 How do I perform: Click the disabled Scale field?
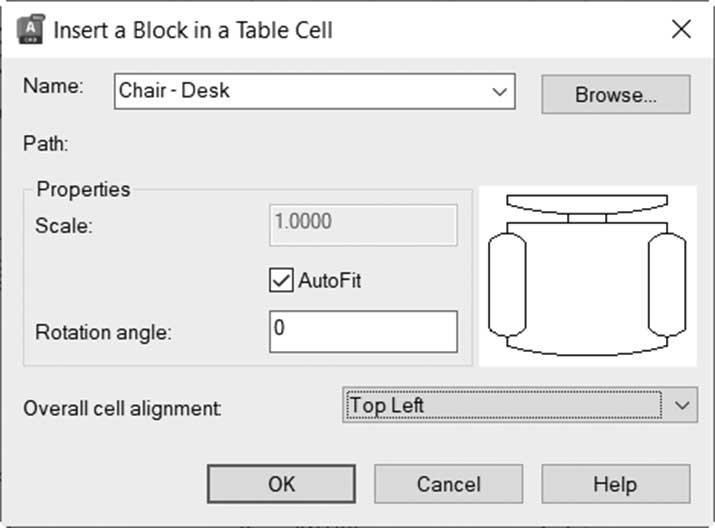pyautogui.click(x=363, y=225)
